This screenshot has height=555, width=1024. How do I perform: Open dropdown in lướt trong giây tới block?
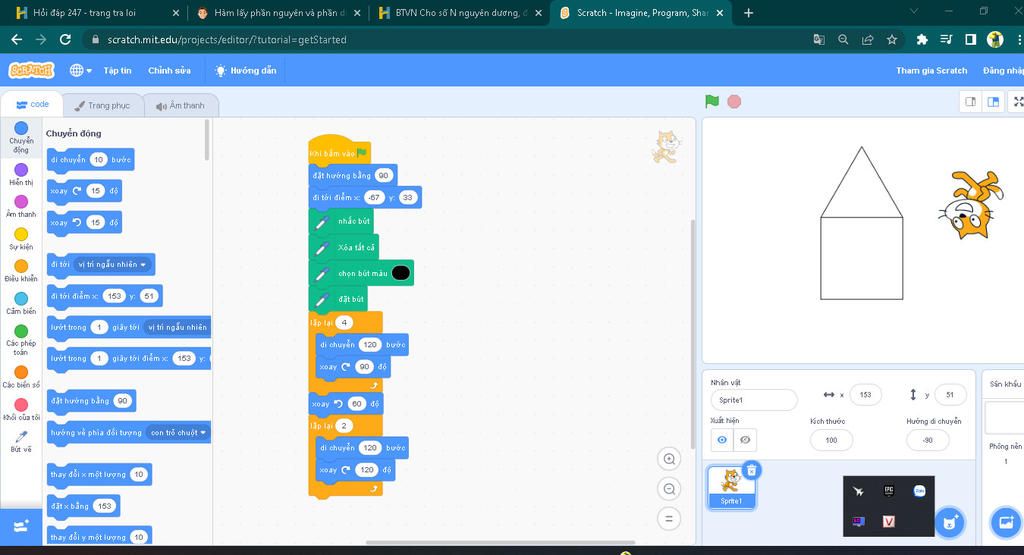point(176,327)
